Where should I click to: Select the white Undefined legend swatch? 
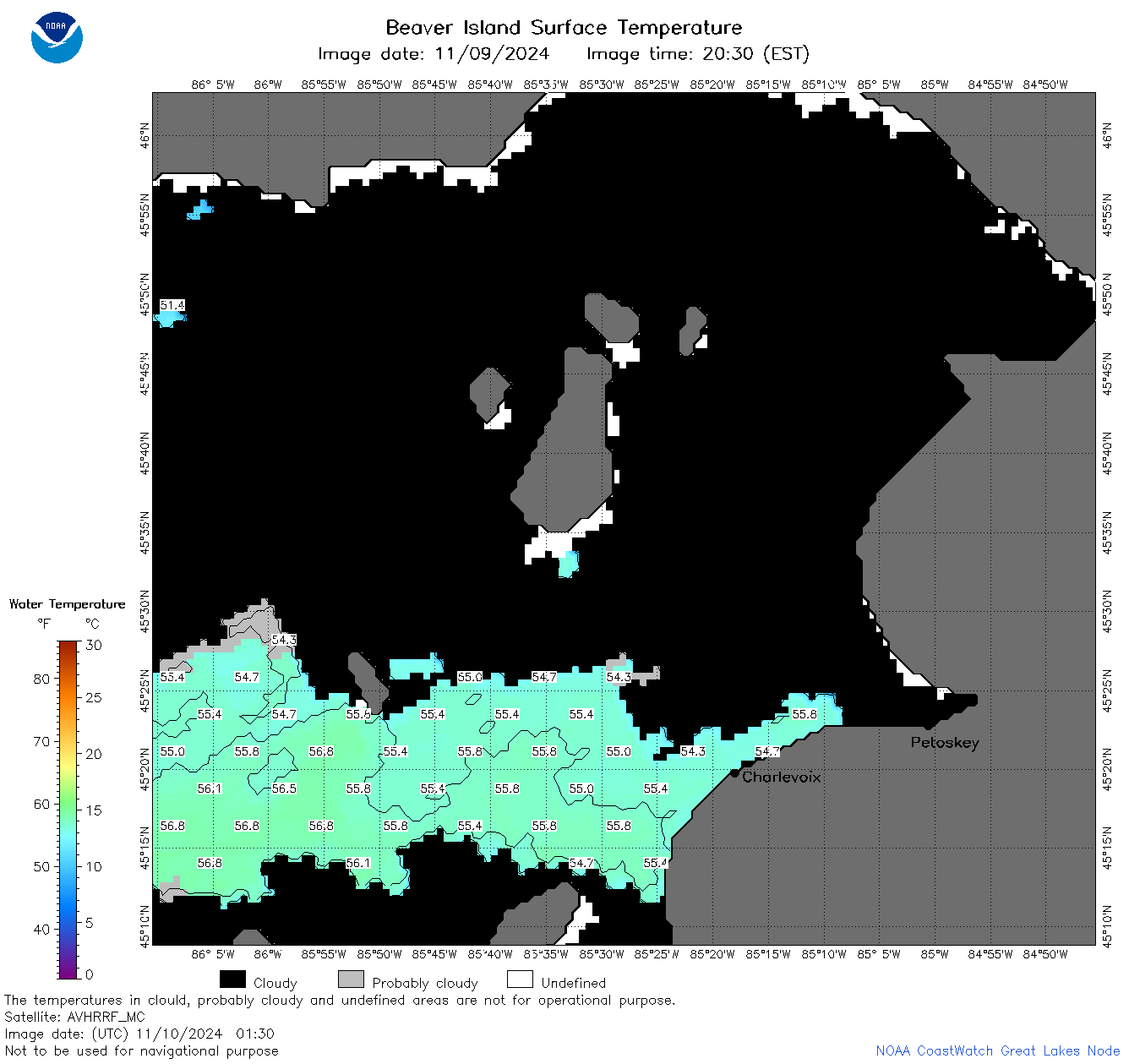click(x=520, y=979)
